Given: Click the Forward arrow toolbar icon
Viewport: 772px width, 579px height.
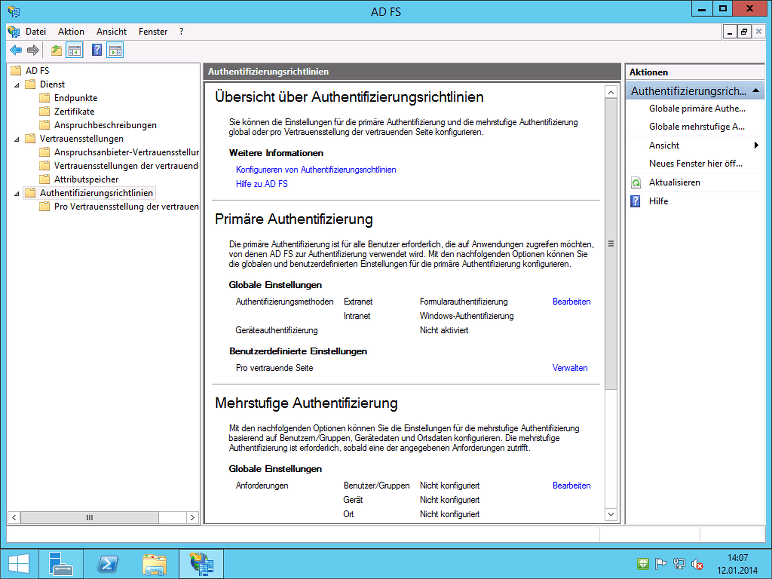Looking at the screenshot, I should [33, 50].
